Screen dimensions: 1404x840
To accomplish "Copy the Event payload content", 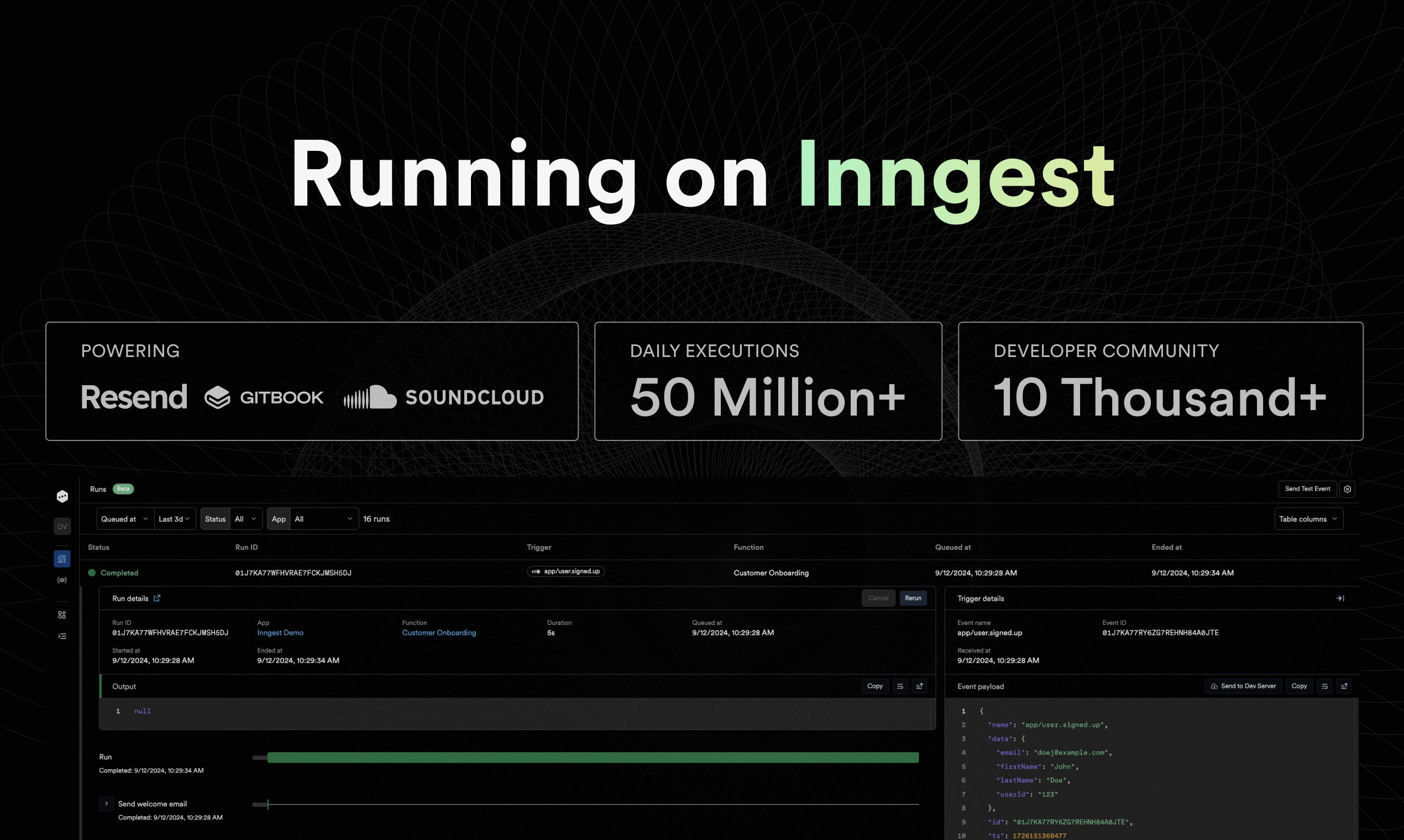I will [x=1300, y=686].
